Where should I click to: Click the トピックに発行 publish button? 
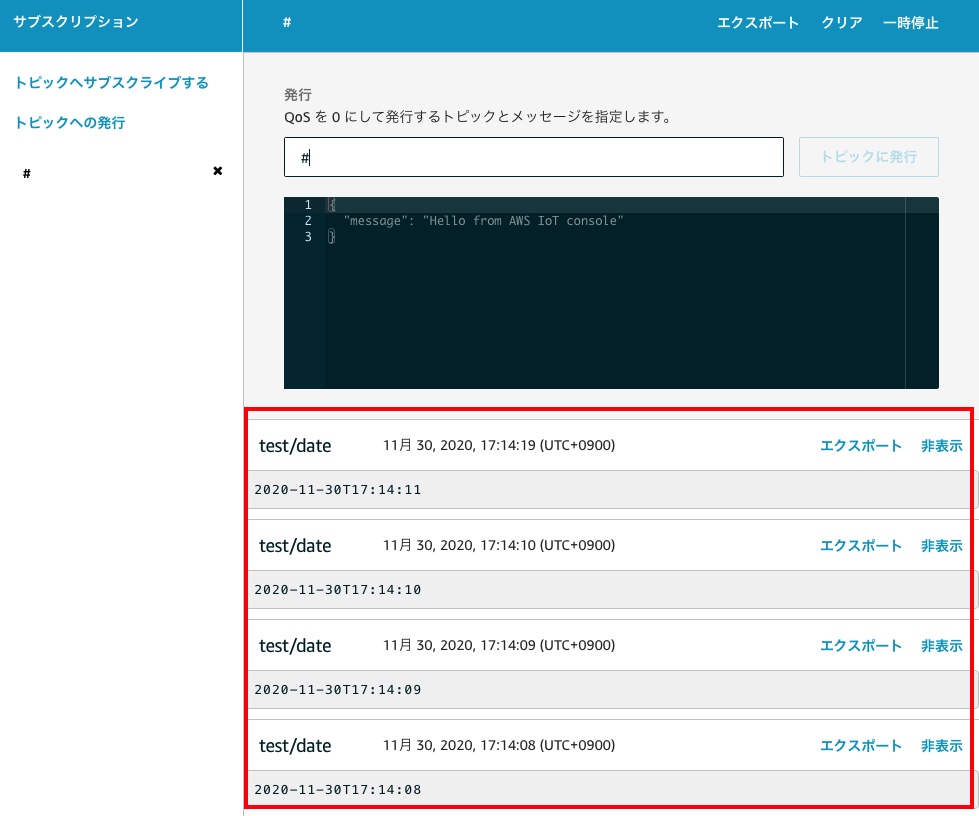(868, 157)
